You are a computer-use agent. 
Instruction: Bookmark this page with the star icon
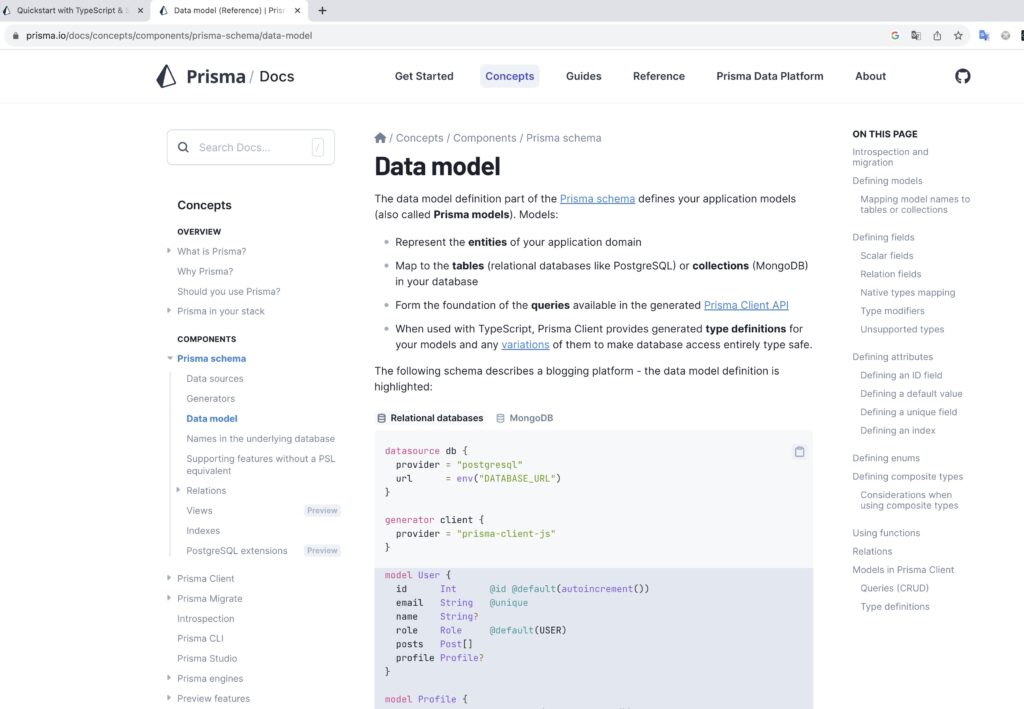[957, 34]
